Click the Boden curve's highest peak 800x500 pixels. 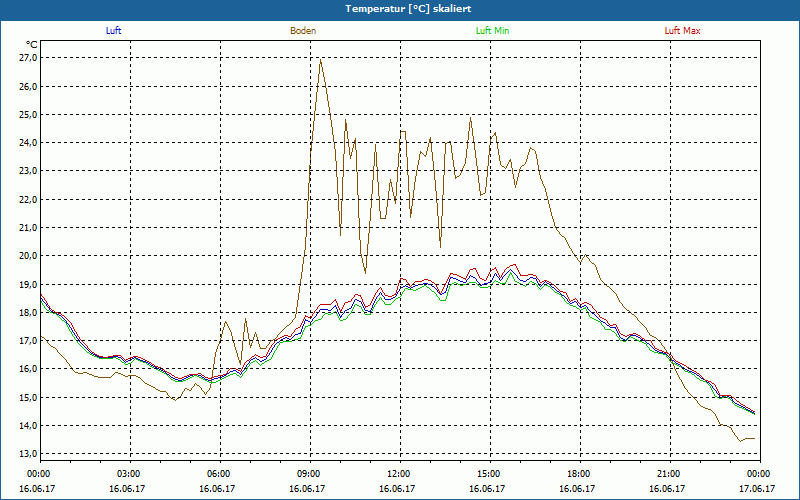[x=320, y=59]
